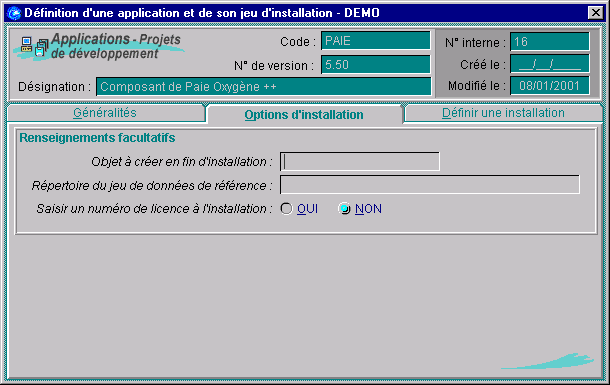Select the NON radio button
This screenshot has height=385, width=610.
[344, 209]
